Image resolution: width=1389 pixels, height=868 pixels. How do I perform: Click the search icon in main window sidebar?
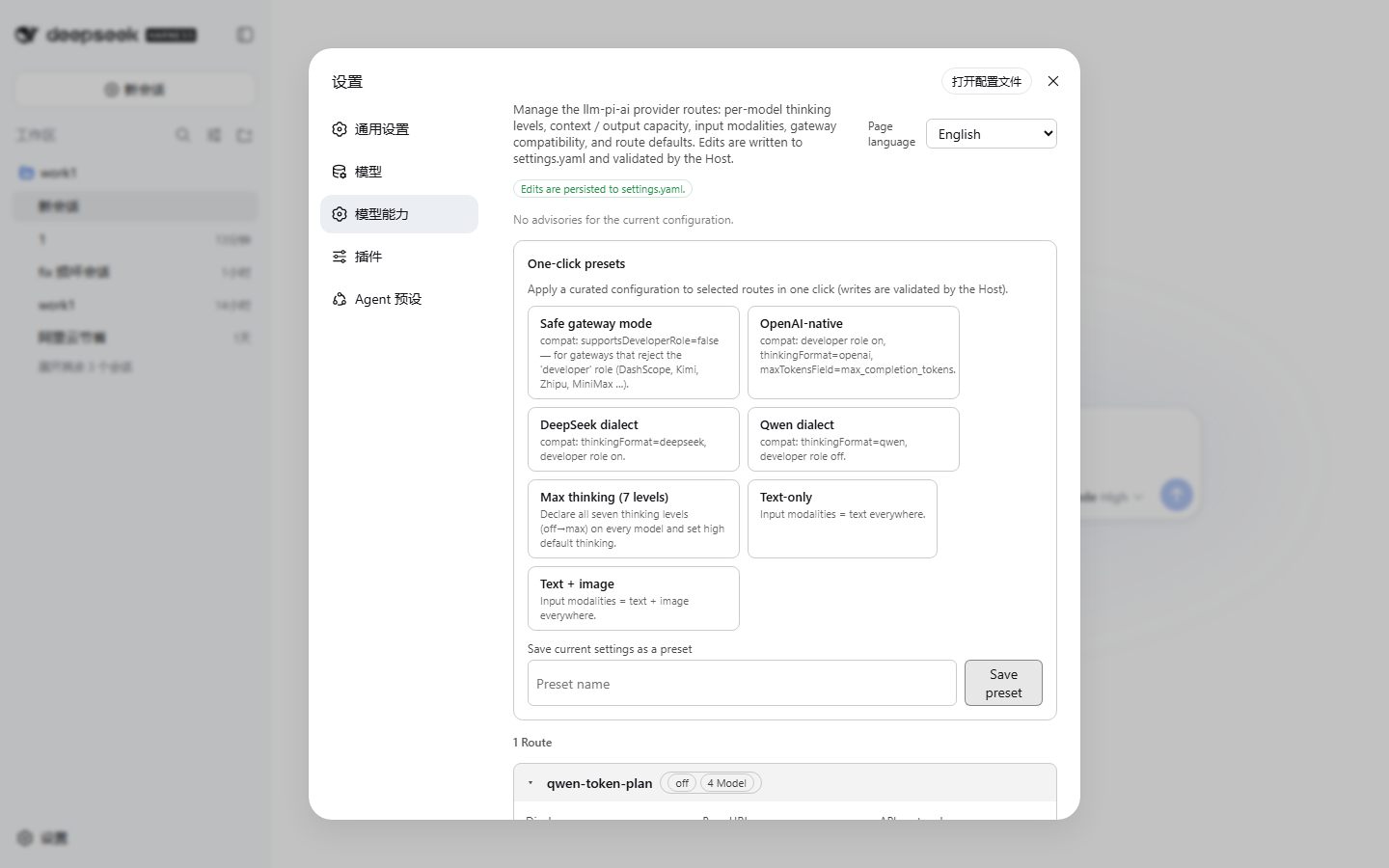coord(182,135)
